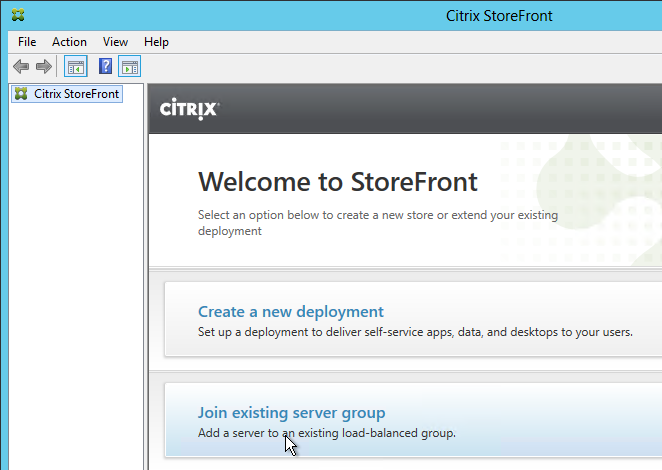Choose Create a new deployment
This screenshot has height=470, width=662.
point(290,312)
